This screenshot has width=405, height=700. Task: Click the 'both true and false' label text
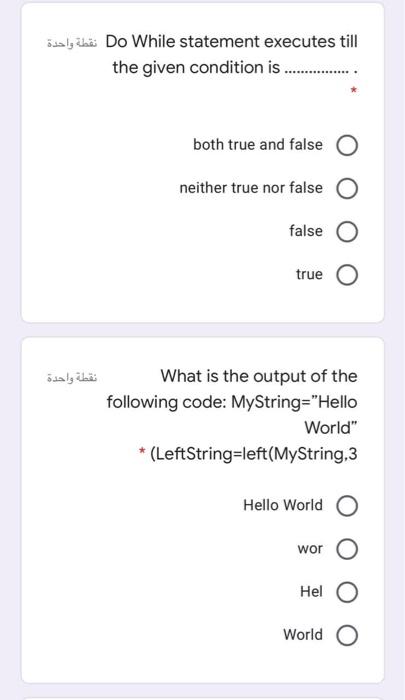tap(258, 145)
